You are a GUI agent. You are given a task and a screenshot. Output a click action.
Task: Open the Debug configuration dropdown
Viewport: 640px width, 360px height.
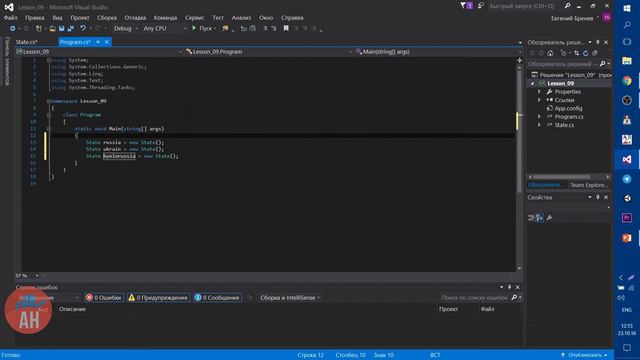(x=126, y=29)
